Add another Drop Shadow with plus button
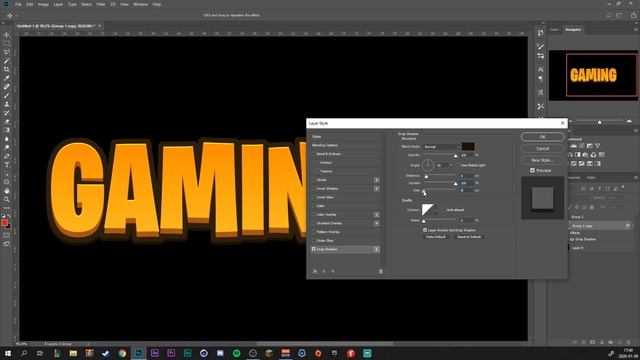Image resolution: width=640 pixels, height=360 pixels. click(x=376, y=249)
